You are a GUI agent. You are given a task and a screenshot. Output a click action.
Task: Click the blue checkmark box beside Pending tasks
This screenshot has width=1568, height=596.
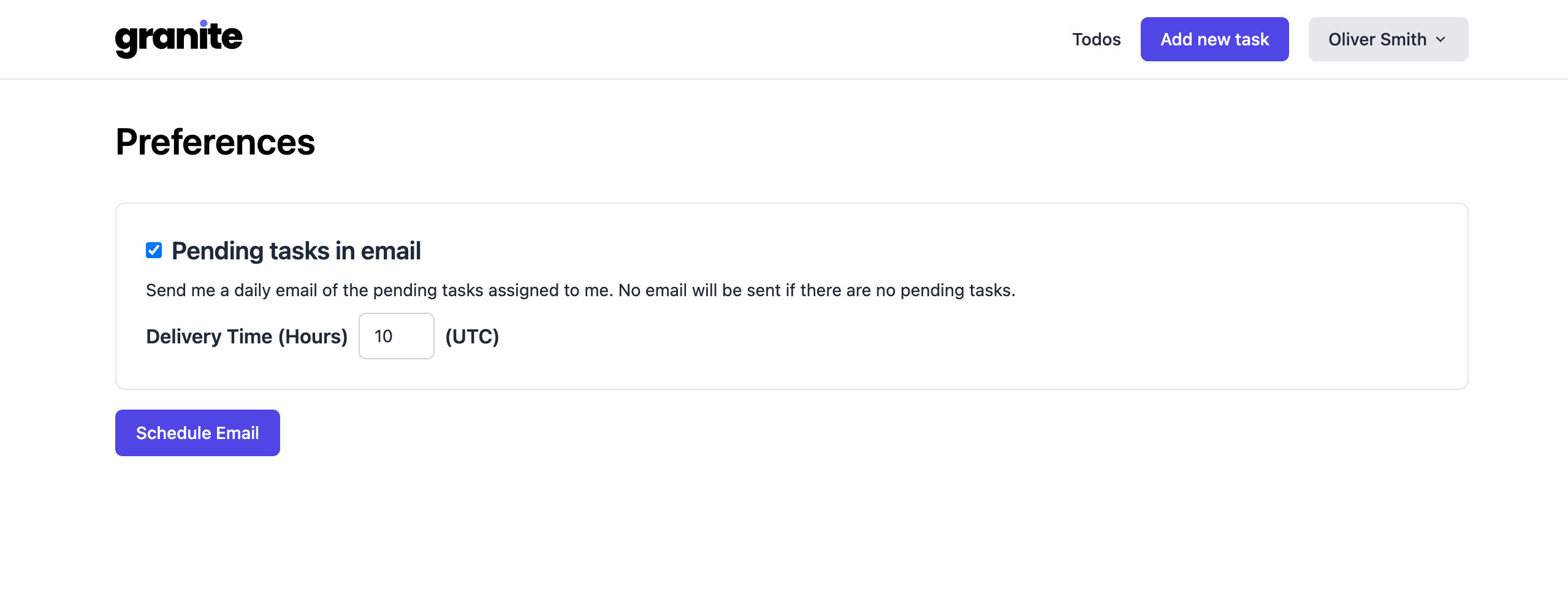coord(154,250)
